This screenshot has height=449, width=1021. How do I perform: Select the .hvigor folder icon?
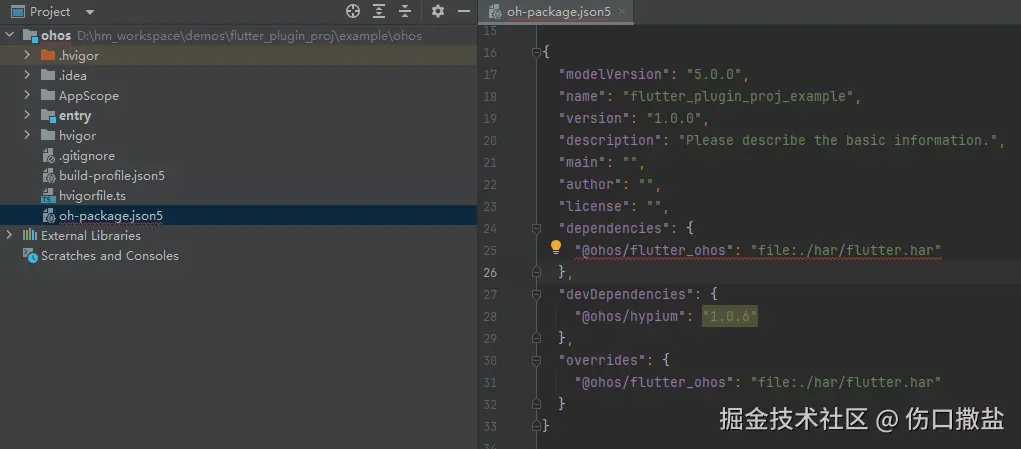pyautogui.click(x=48, y=55)
